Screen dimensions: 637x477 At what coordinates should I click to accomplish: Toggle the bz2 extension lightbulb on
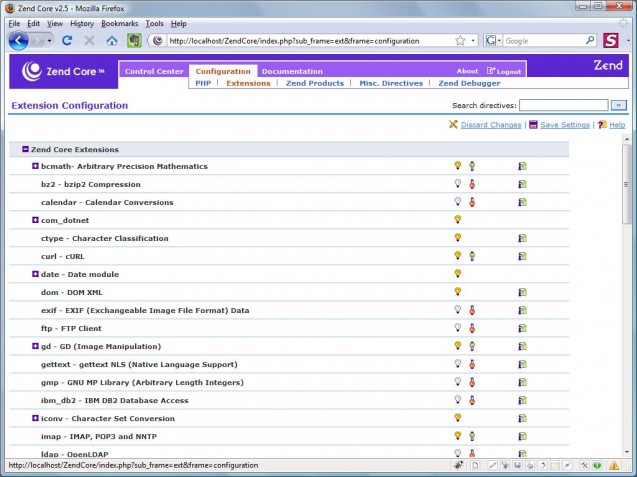pos(457,183)
